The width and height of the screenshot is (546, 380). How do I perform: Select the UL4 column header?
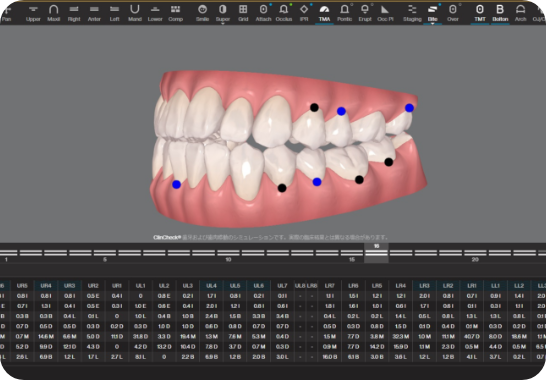coord(211,286)
